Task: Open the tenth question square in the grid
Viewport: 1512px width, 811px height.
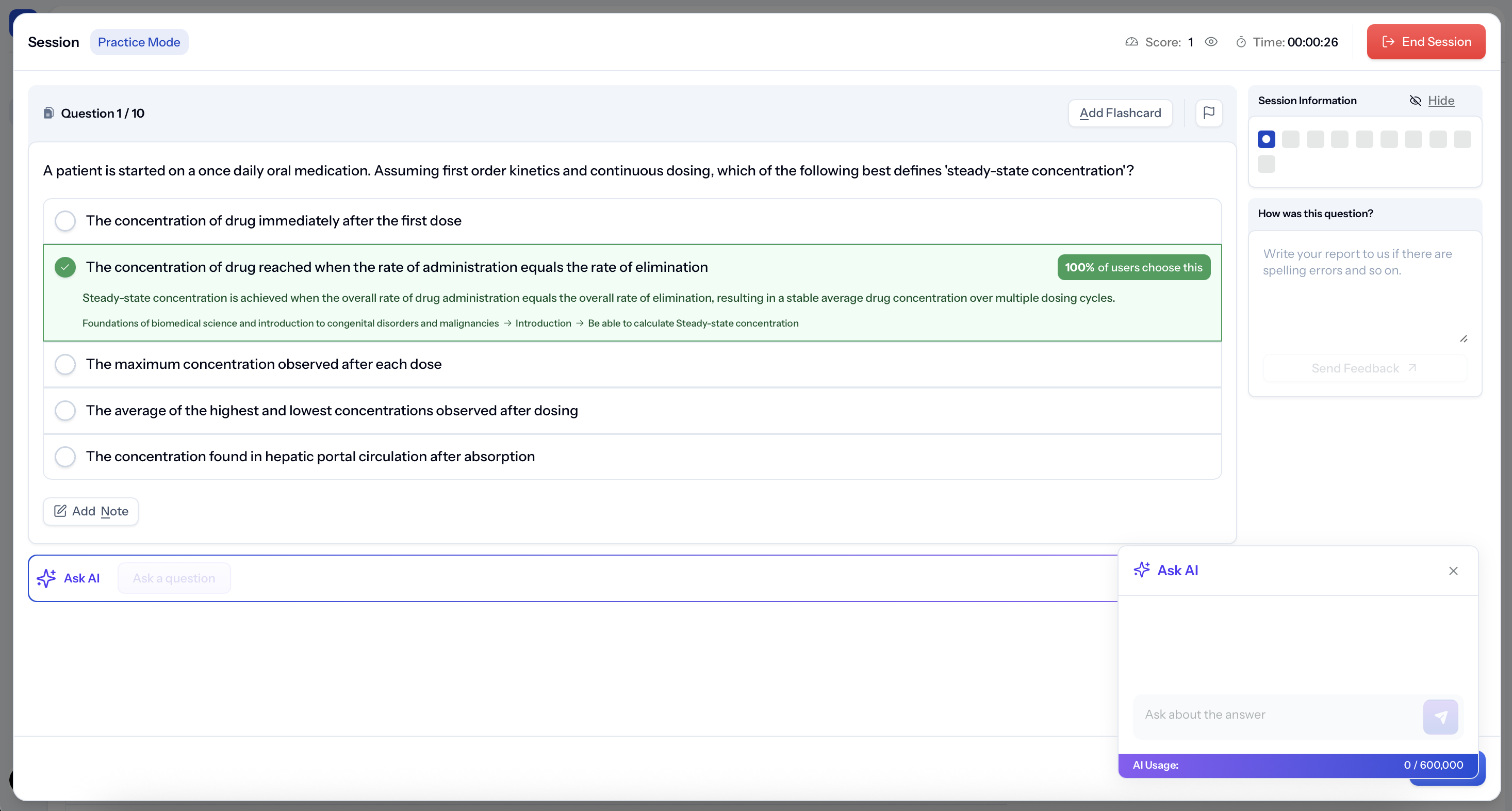Action: tap(1266, 164)
